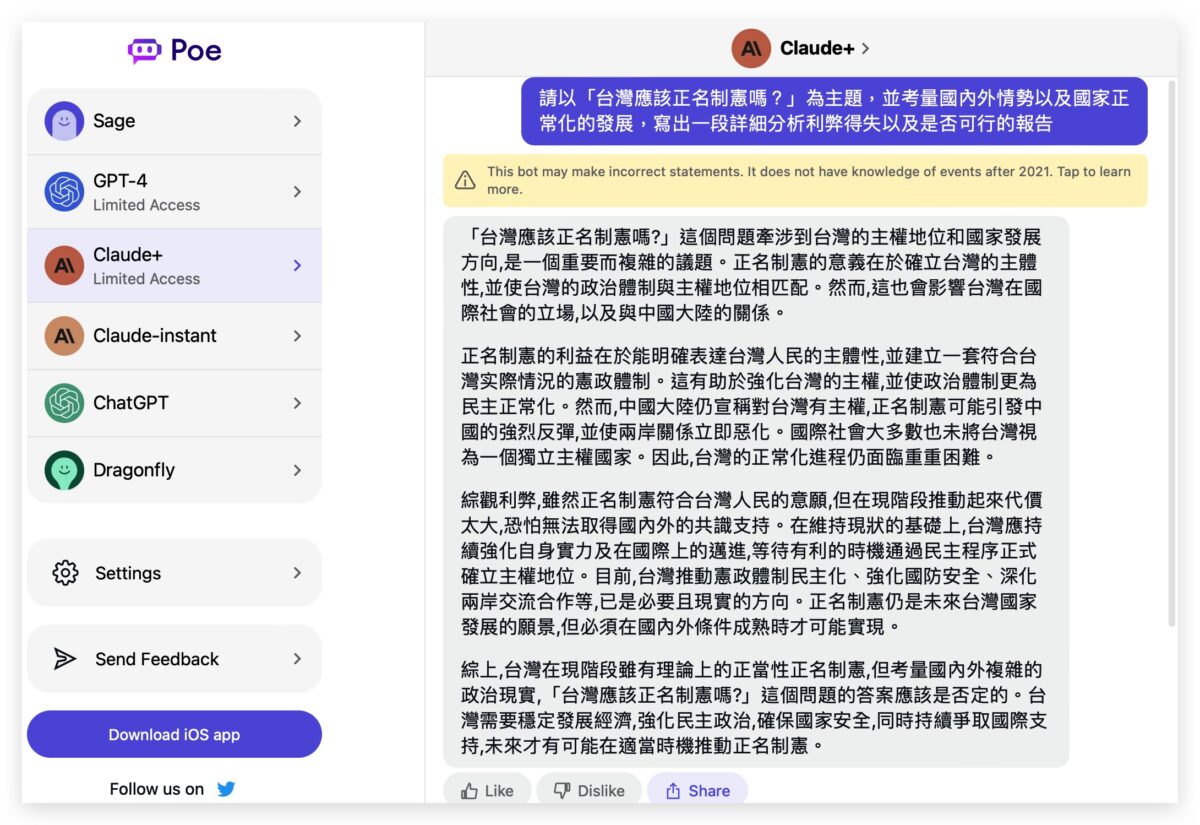Click the paragraph starting "正名制憲的利益"
The width and height of the screenshot is (1200, 825).
coord(751,407)
